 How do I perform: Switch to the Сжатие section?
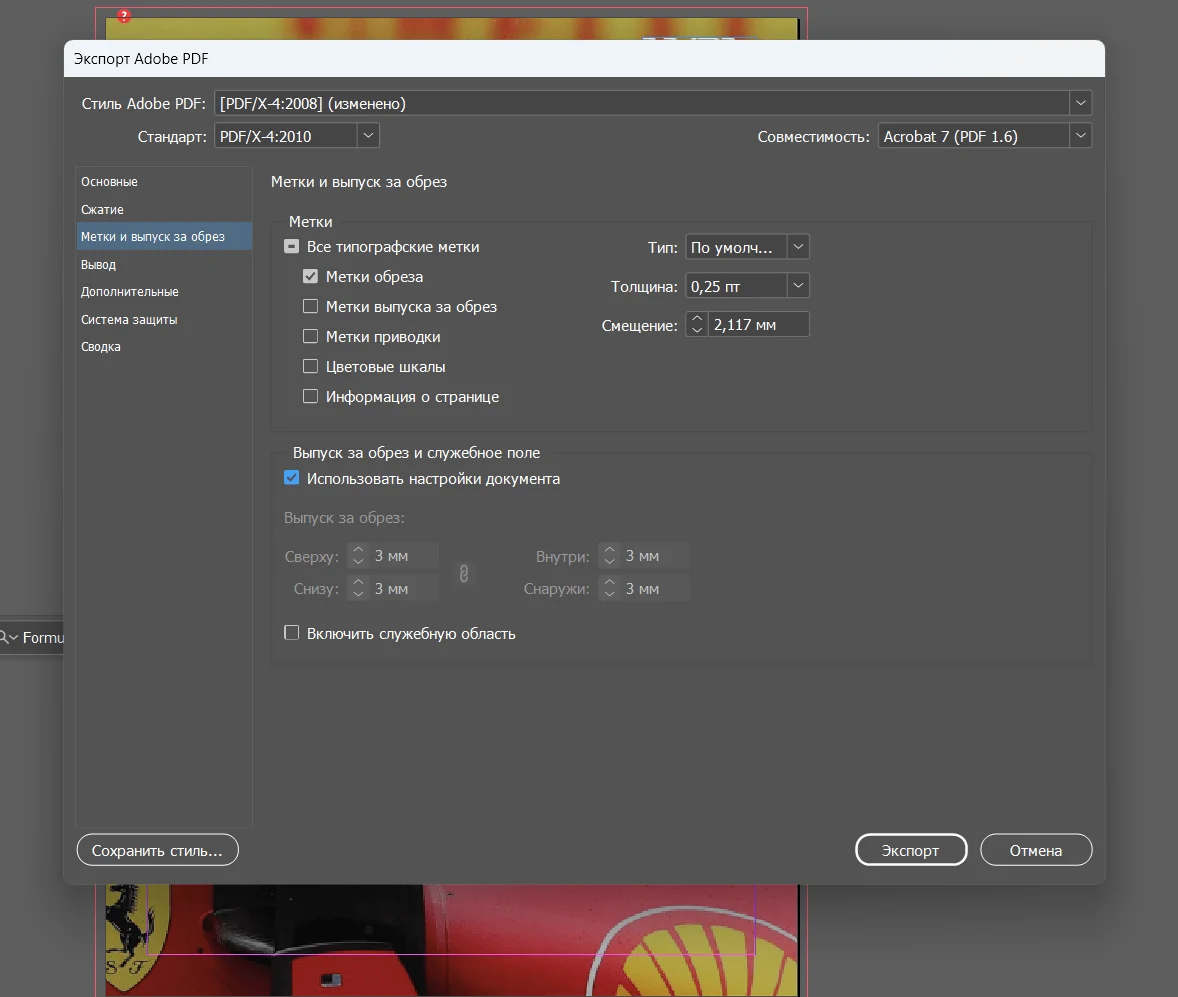(103, 210)
